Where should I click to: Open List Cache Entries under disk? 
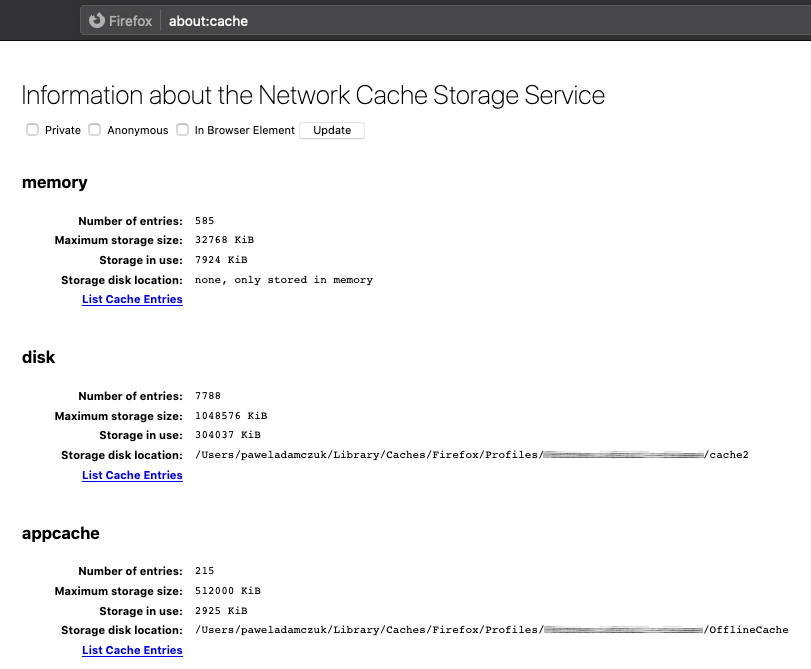(132, 475)
